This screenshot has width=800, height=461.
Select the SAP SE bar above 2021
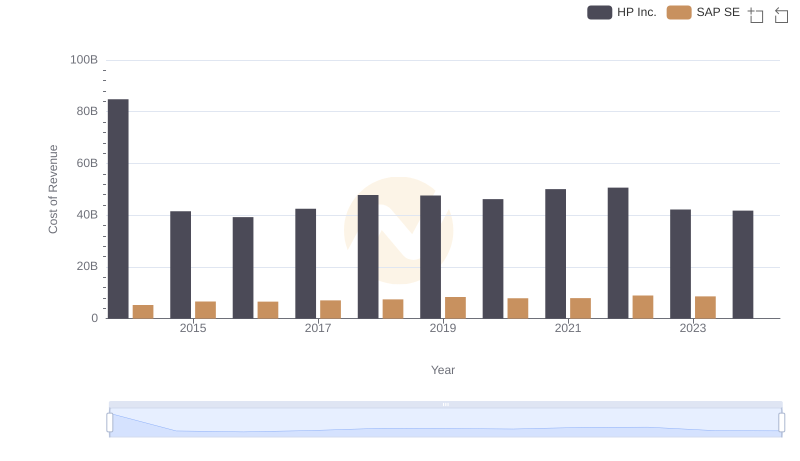pos(581,308)
